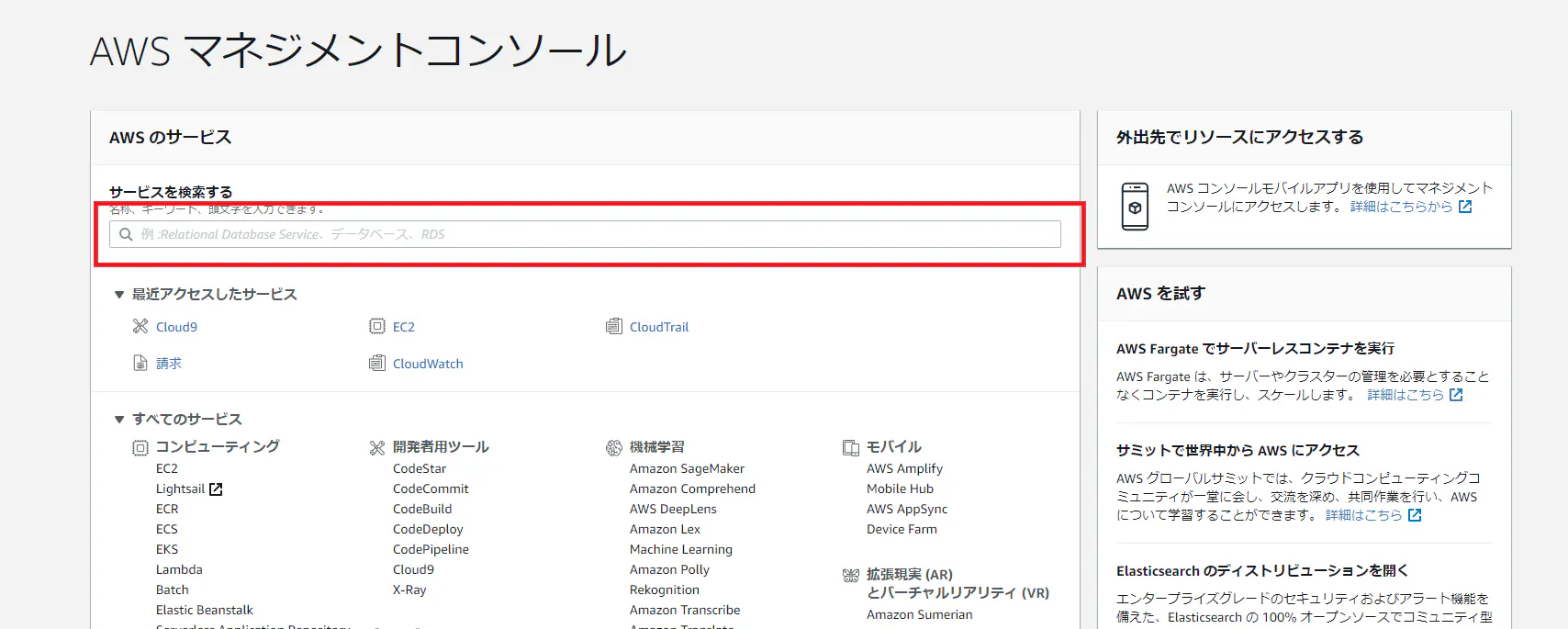This screenshot has height=629, width=1568.
Task: Open Cloud9 under 開発者用ツール
Action: click(413, 569)
